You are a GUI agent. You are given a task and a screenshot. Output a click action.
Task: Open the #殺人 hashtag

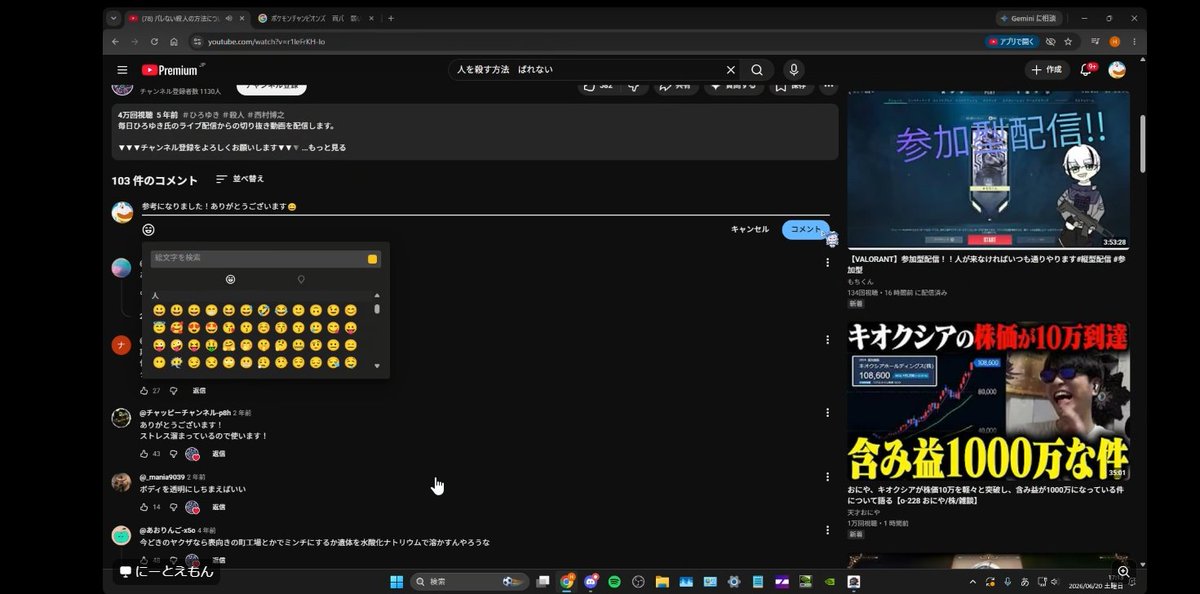pyautogui.click(x=233, y=115)
